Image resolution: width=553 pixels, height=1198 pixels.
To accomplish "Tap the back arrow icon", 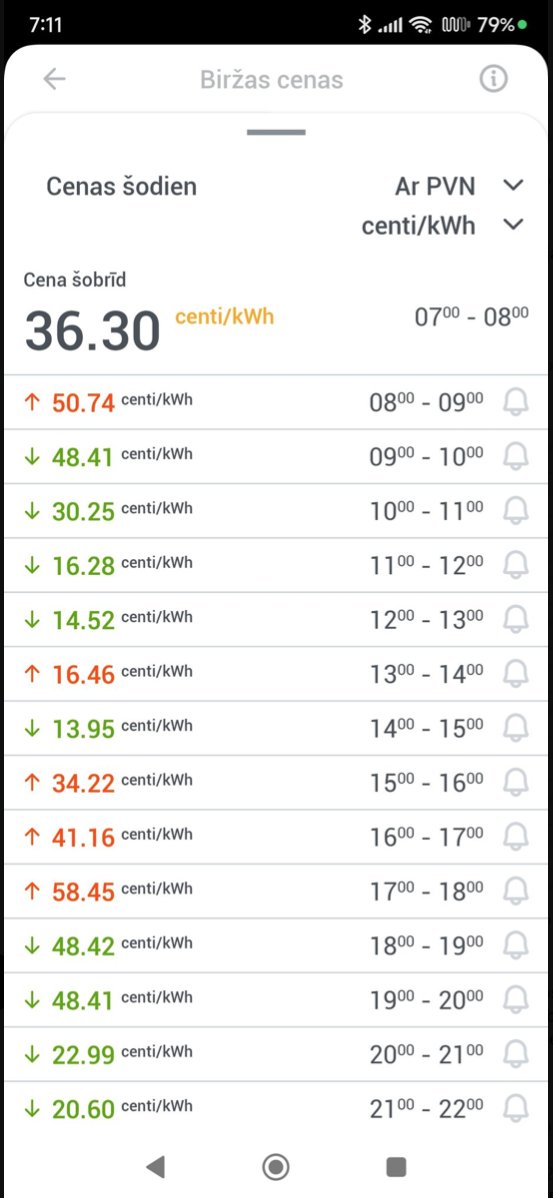I will [x=54, y=79].
